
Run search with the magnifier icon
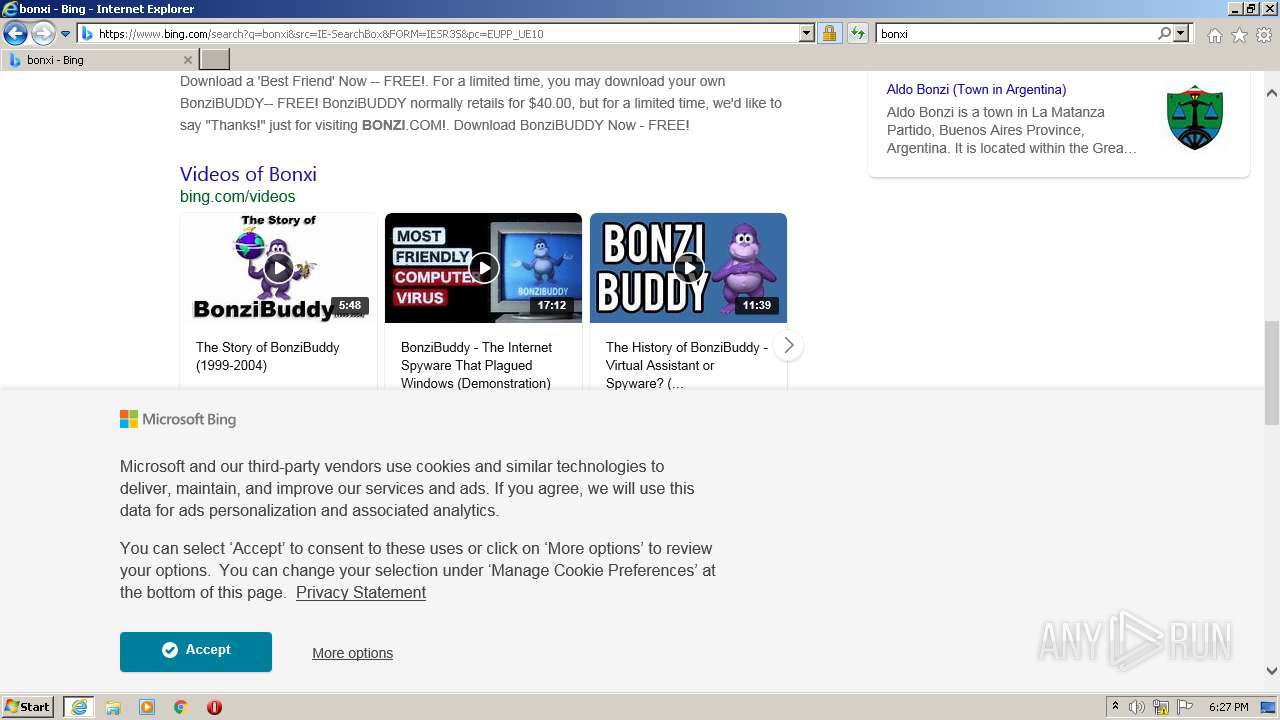[1164, 33]
